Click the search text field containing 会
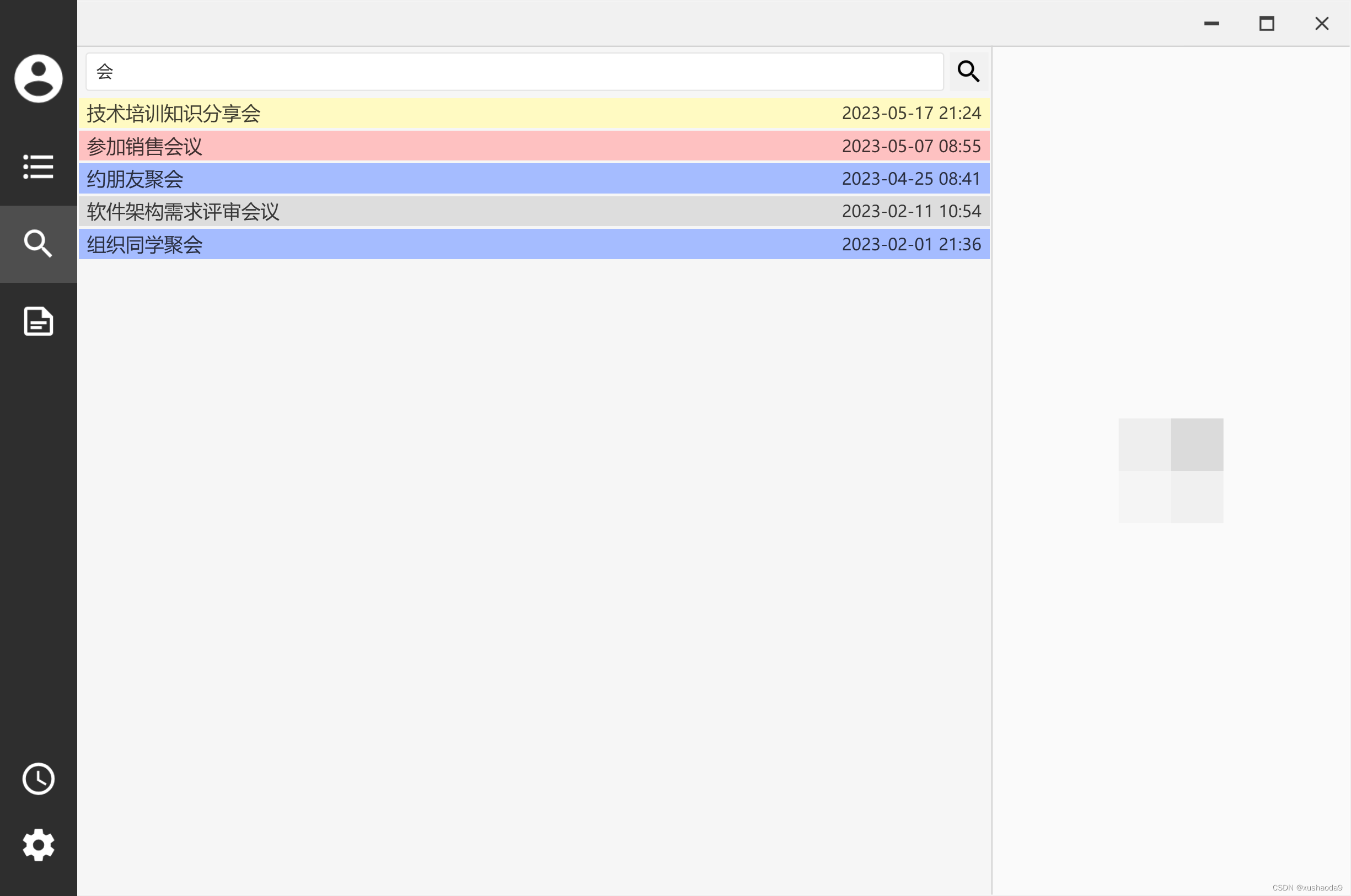Image resolution: width=1351 pixels, height=896 pixels. (x=514, y=72)
